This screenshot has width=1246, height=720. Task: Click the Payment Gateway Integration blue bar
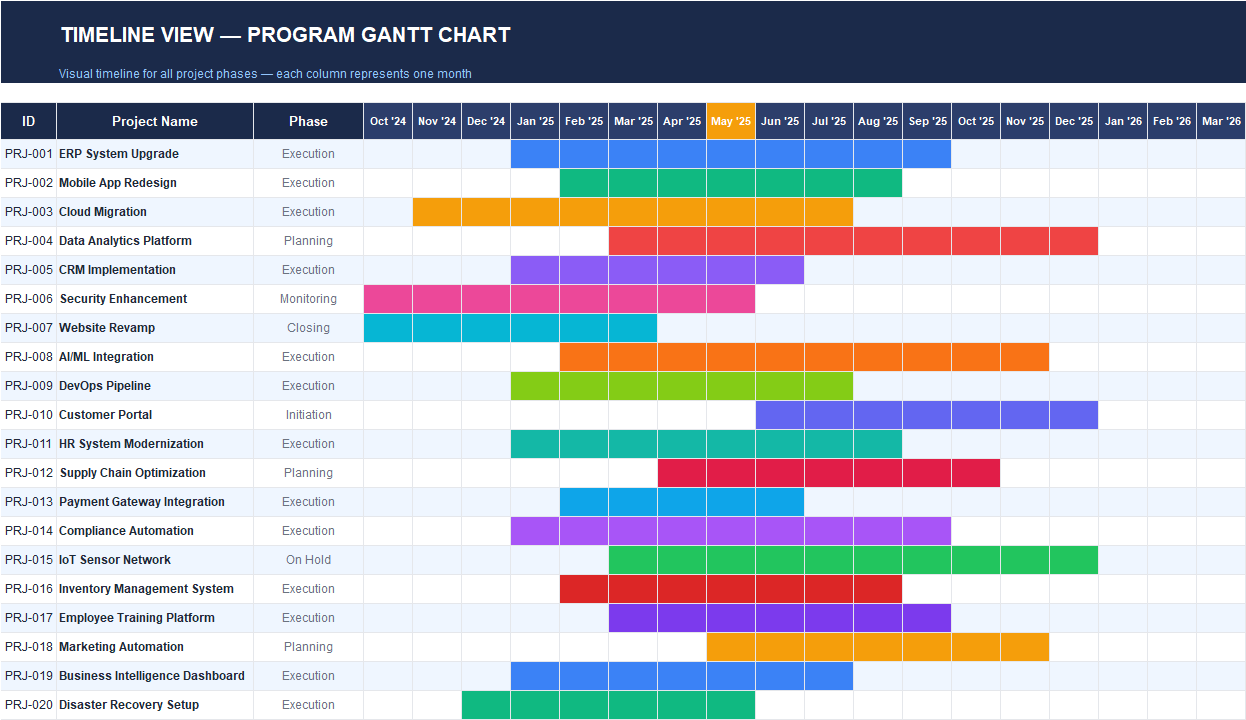pos(682,502)
